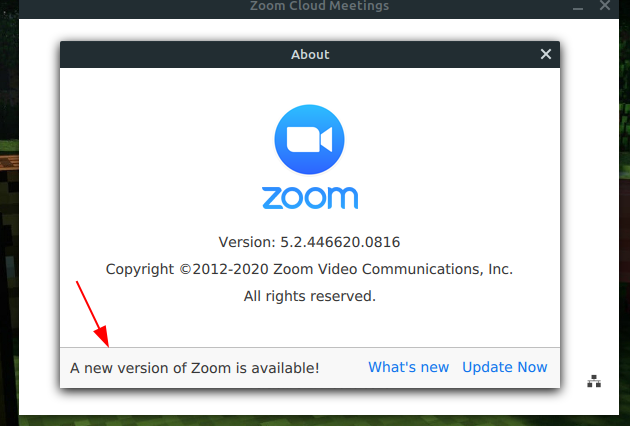This screenshot has height=426, width=630.
Task: Close the Zoom Cloud Meetings window
Action: point(605,6)
